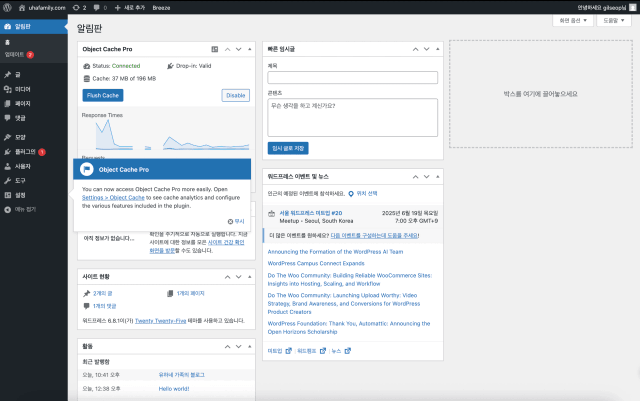This screenshot has width=640, height=401.
Task: Collapse the sidebar with 메뉴 접기
Action: pos(33,209)
